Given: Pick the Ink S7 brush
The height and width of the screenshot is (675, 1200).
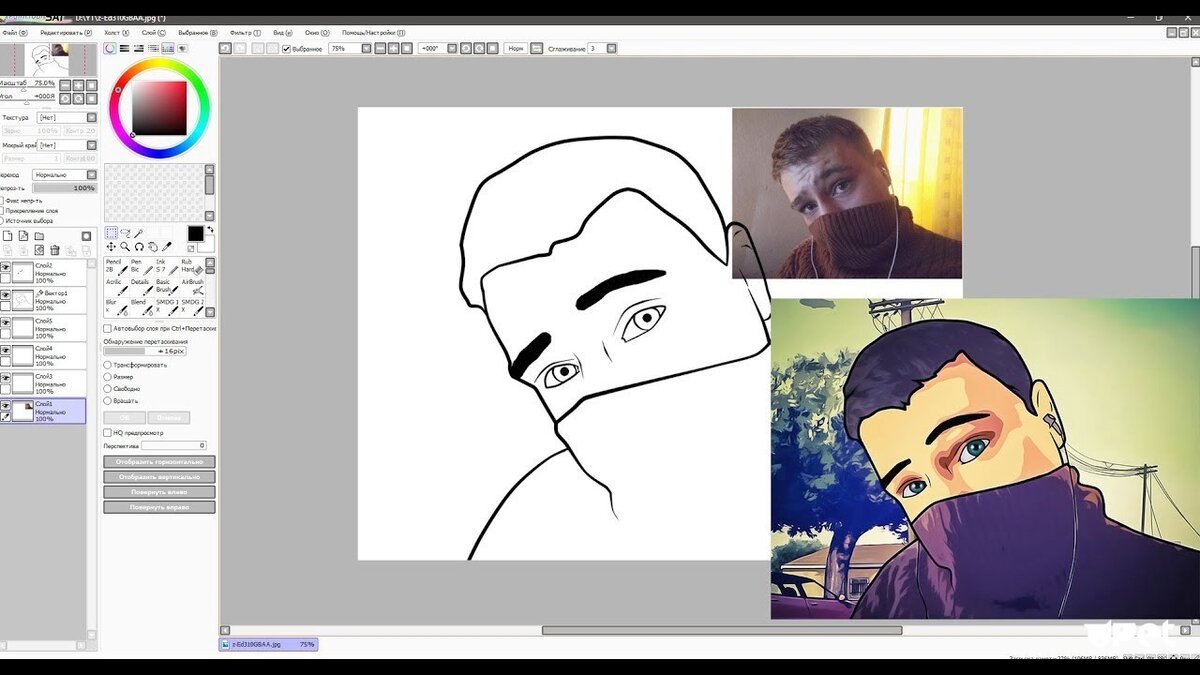Looking at the screenshot, I should click(170, 268).
